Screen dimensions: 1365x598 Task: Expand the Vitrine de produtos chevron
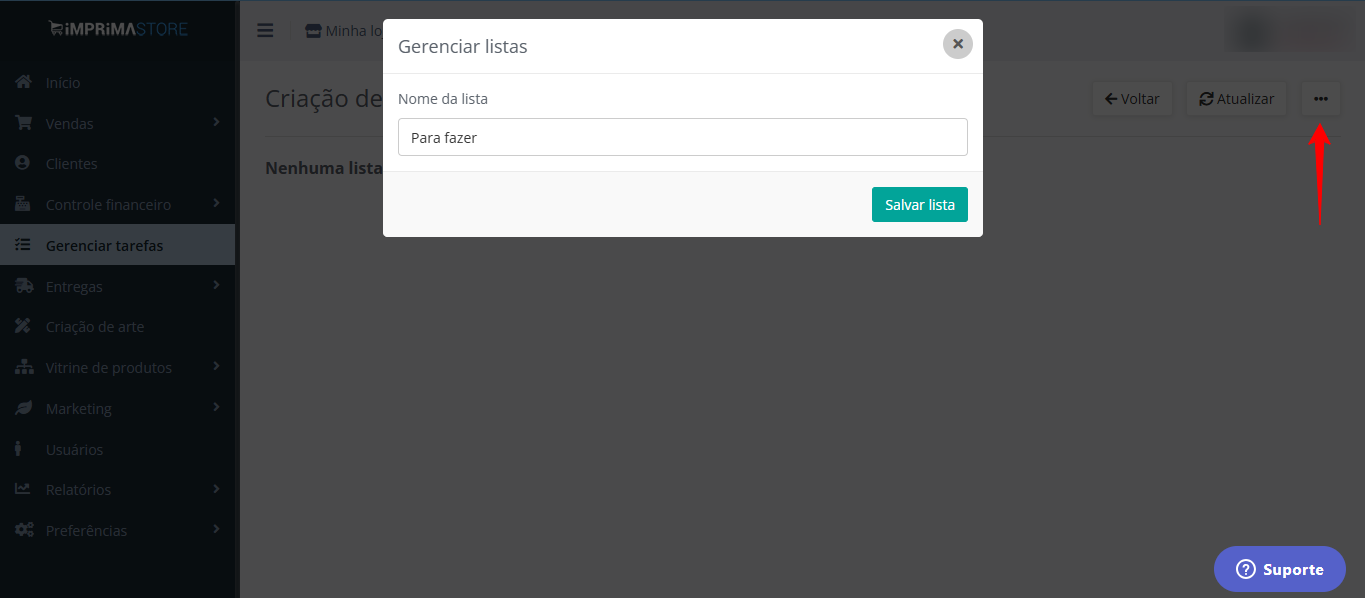point(217,367)
